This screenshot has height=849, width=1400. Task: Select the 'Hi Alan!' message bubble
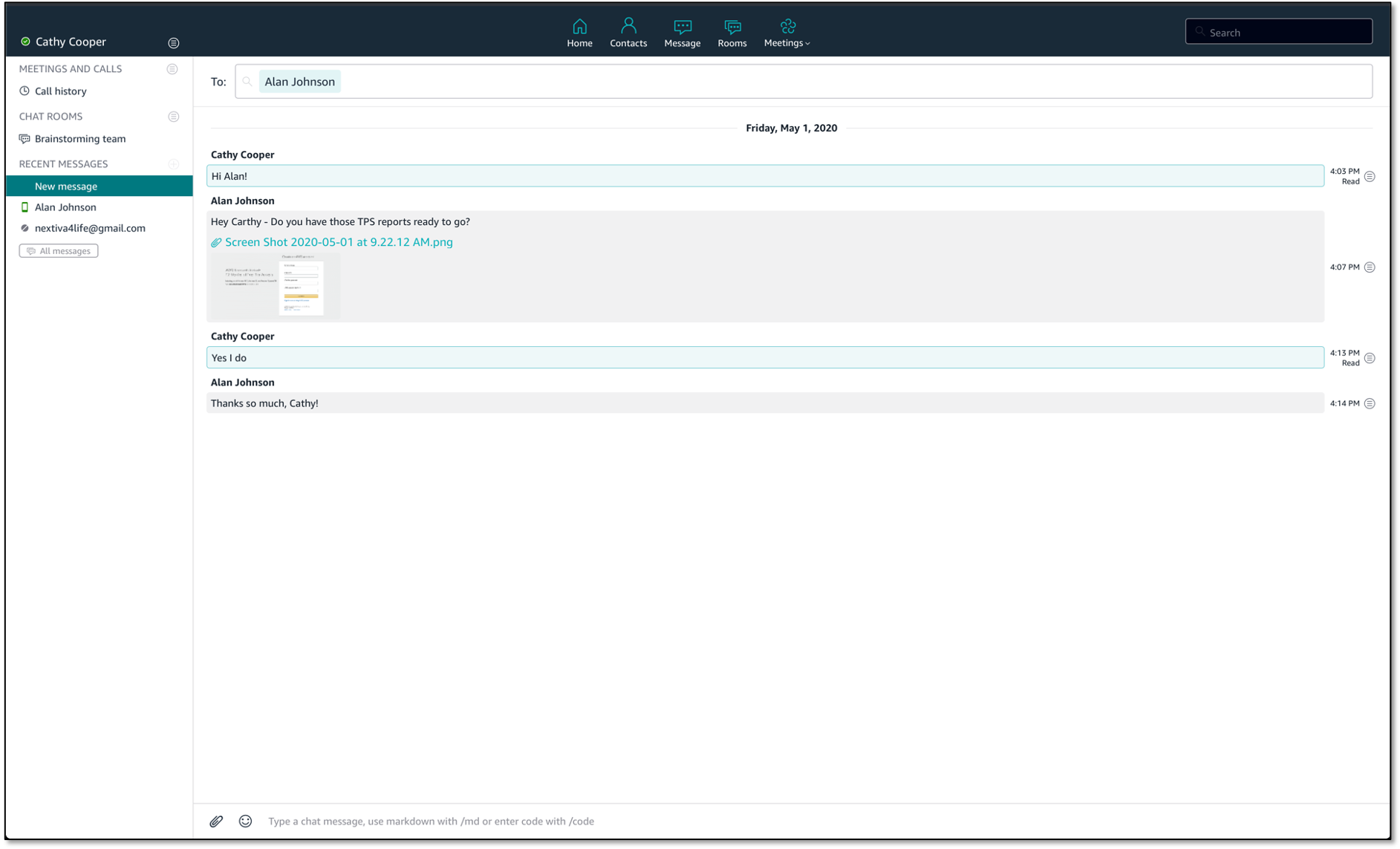765,176
